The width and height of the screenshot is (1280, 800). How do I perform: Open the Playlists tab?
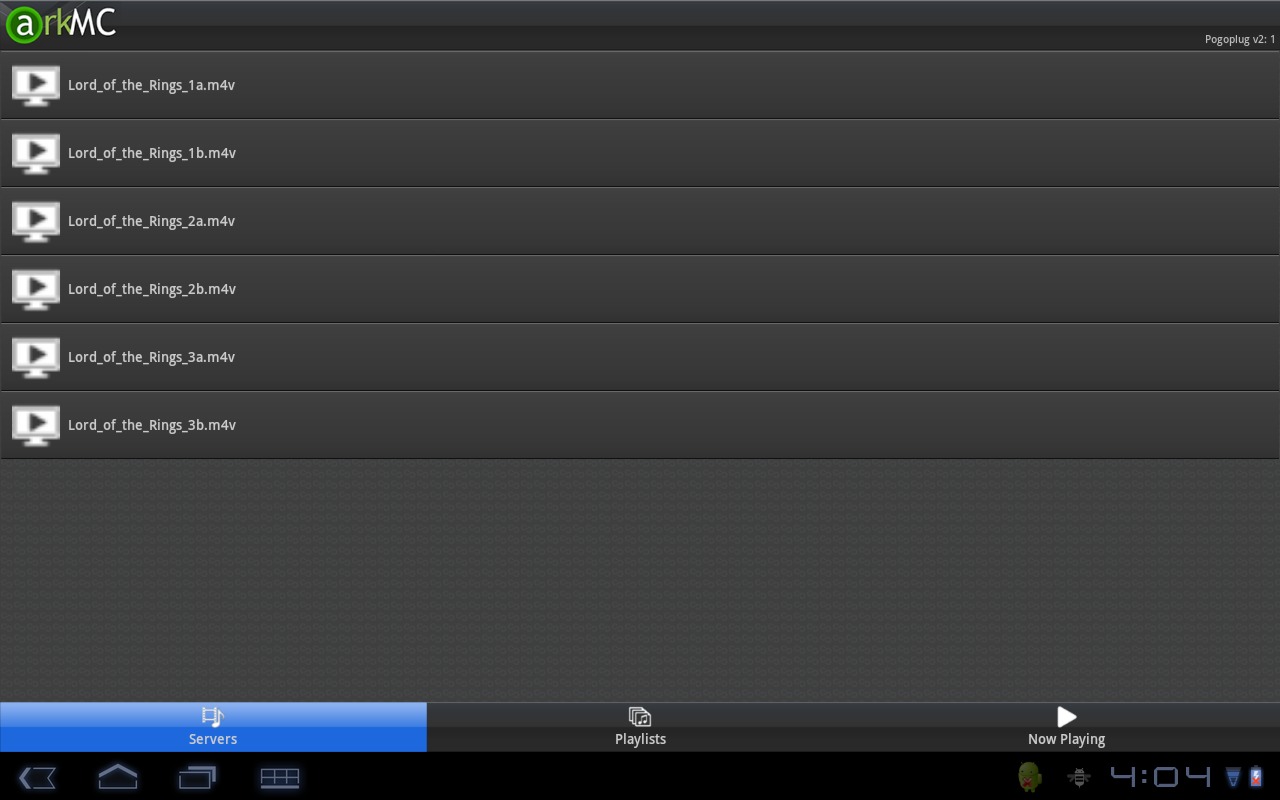(x=640, y=727)
